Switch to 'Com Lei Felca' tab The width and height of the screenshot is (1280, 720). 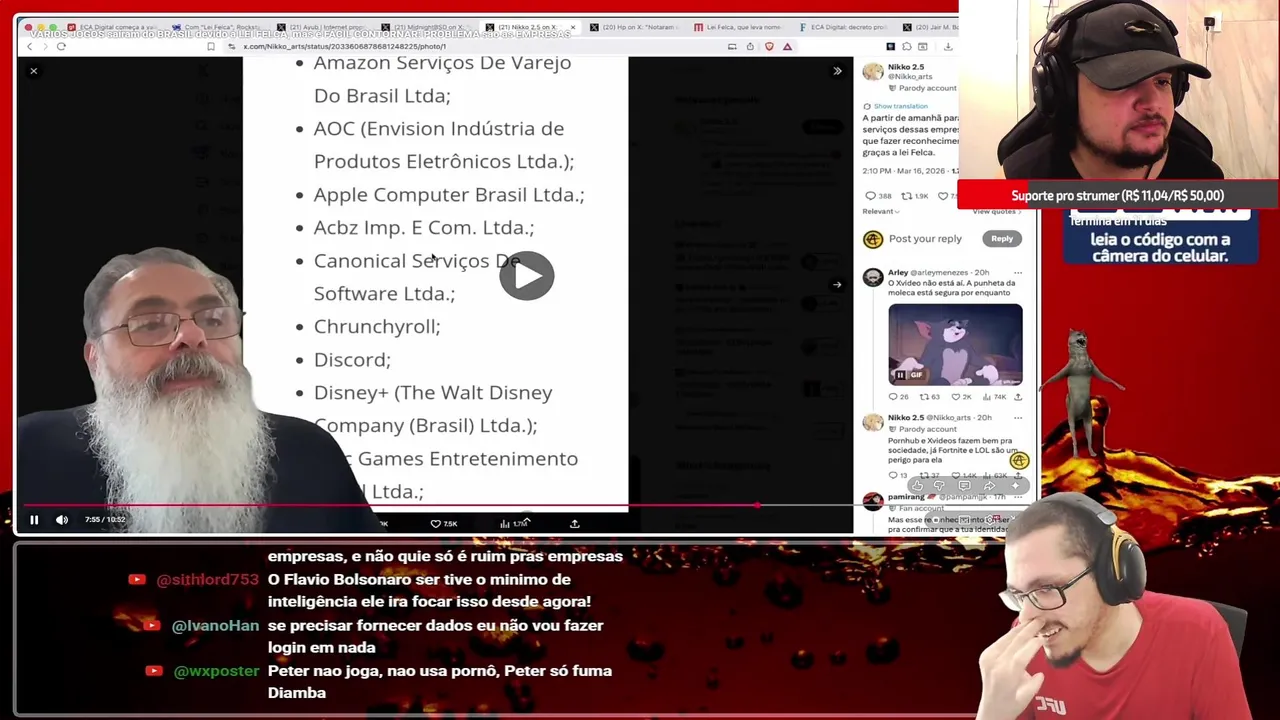tap(216, 27)
